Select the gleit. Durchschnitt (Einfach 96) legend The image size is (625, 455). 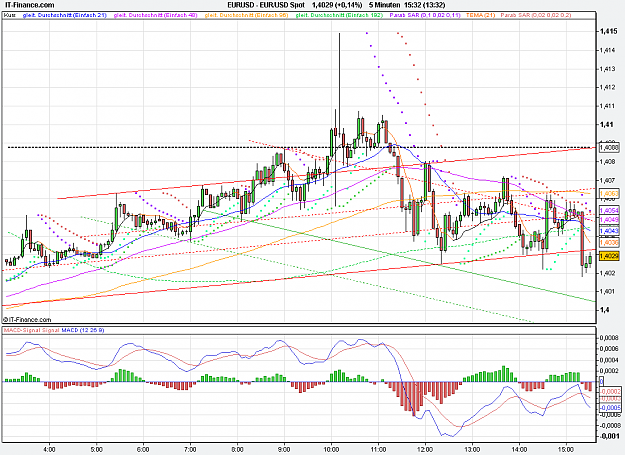pos(246,15)
